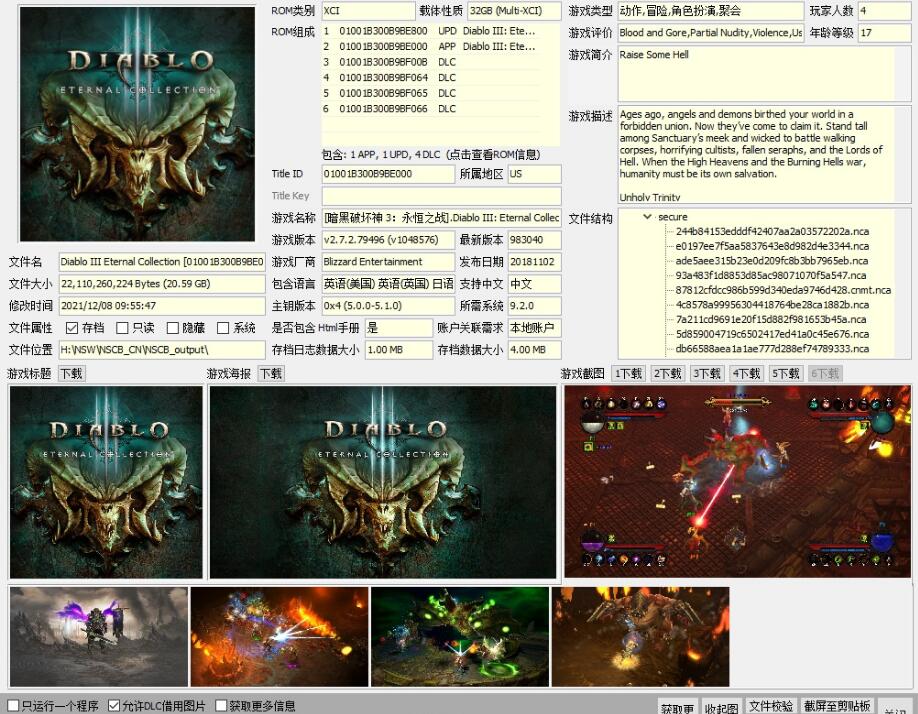Viewport: 918px width, 714px height.
Task: Click the 获取更 button
Action: pos(677,708)
